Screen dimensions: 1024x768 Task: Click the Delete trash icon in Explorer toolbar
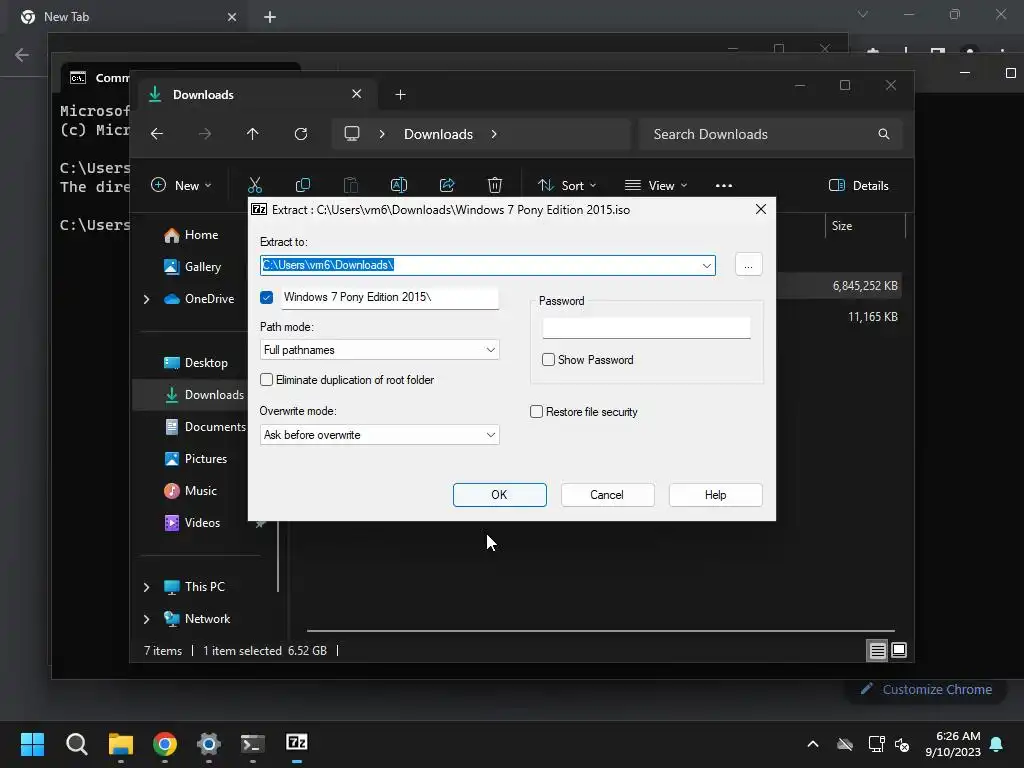pyautogui.click(x=495, y=185)
